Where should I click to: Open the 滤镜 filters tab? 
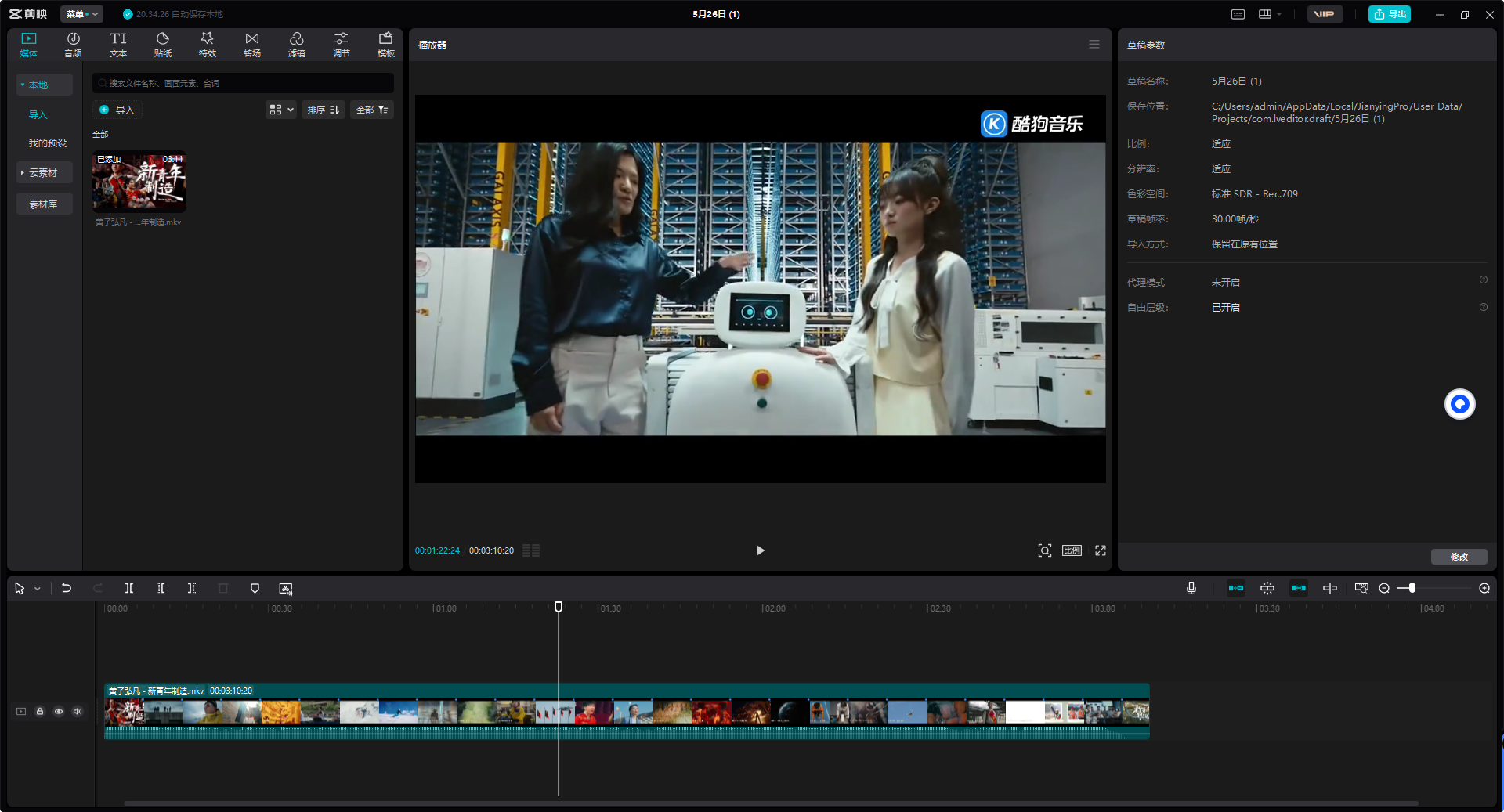pyautogui.click(x=296, y=45)
